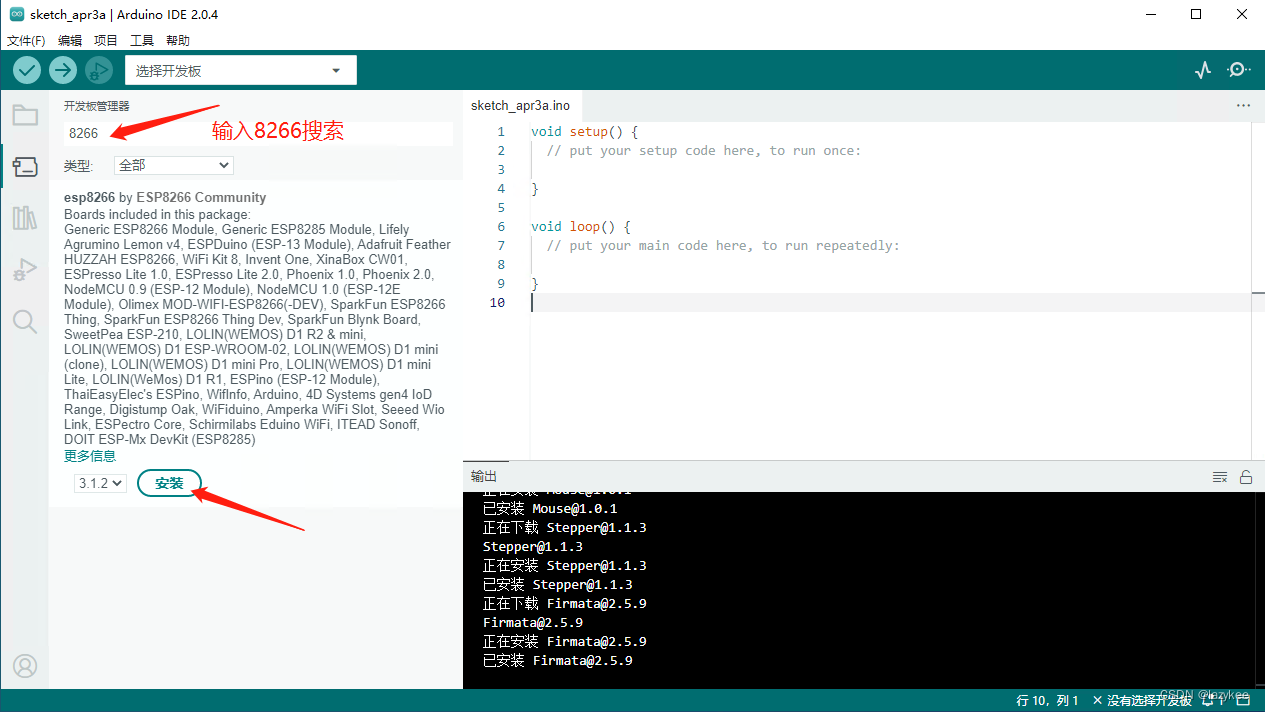Open the Serial Plotter icon
1265x712 pixels.
[x=1203, y=69]
